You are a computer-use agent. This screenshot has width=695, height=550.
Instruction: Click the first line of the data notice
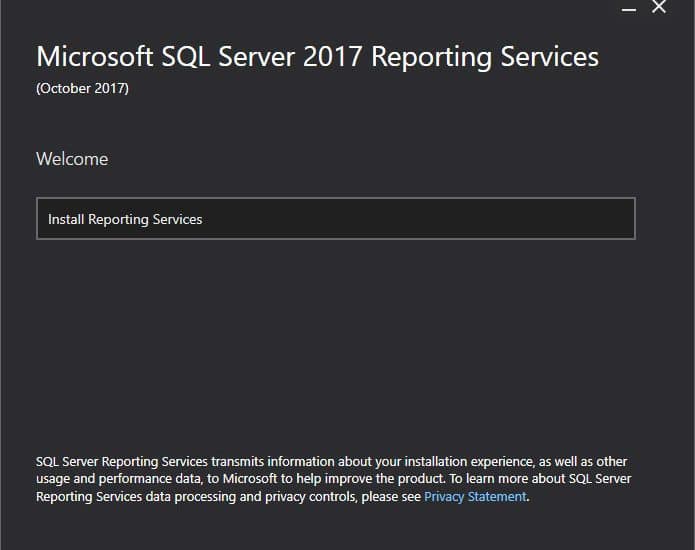click(332, 462)
